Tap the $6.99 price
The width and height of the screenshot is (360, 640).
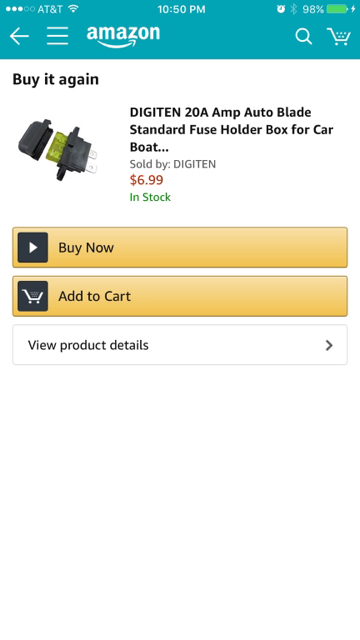147,180
